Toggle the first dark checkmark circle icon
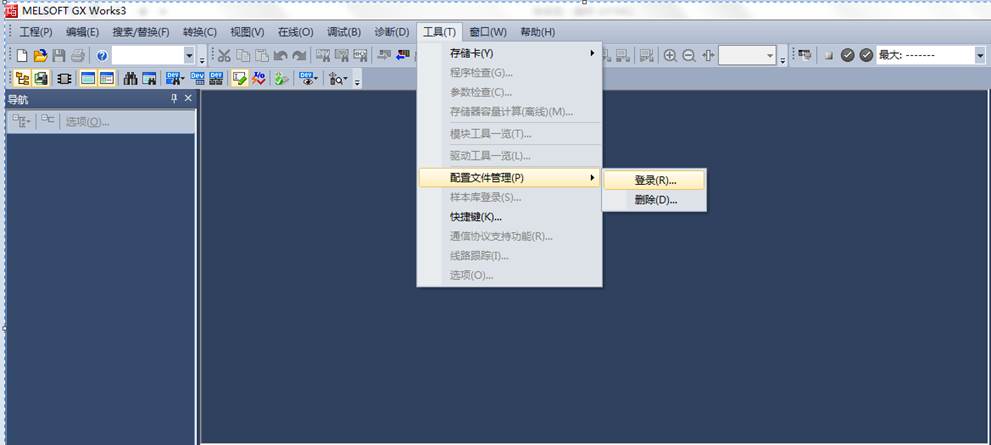Viewport: 991px width, 445px height. 847,56
